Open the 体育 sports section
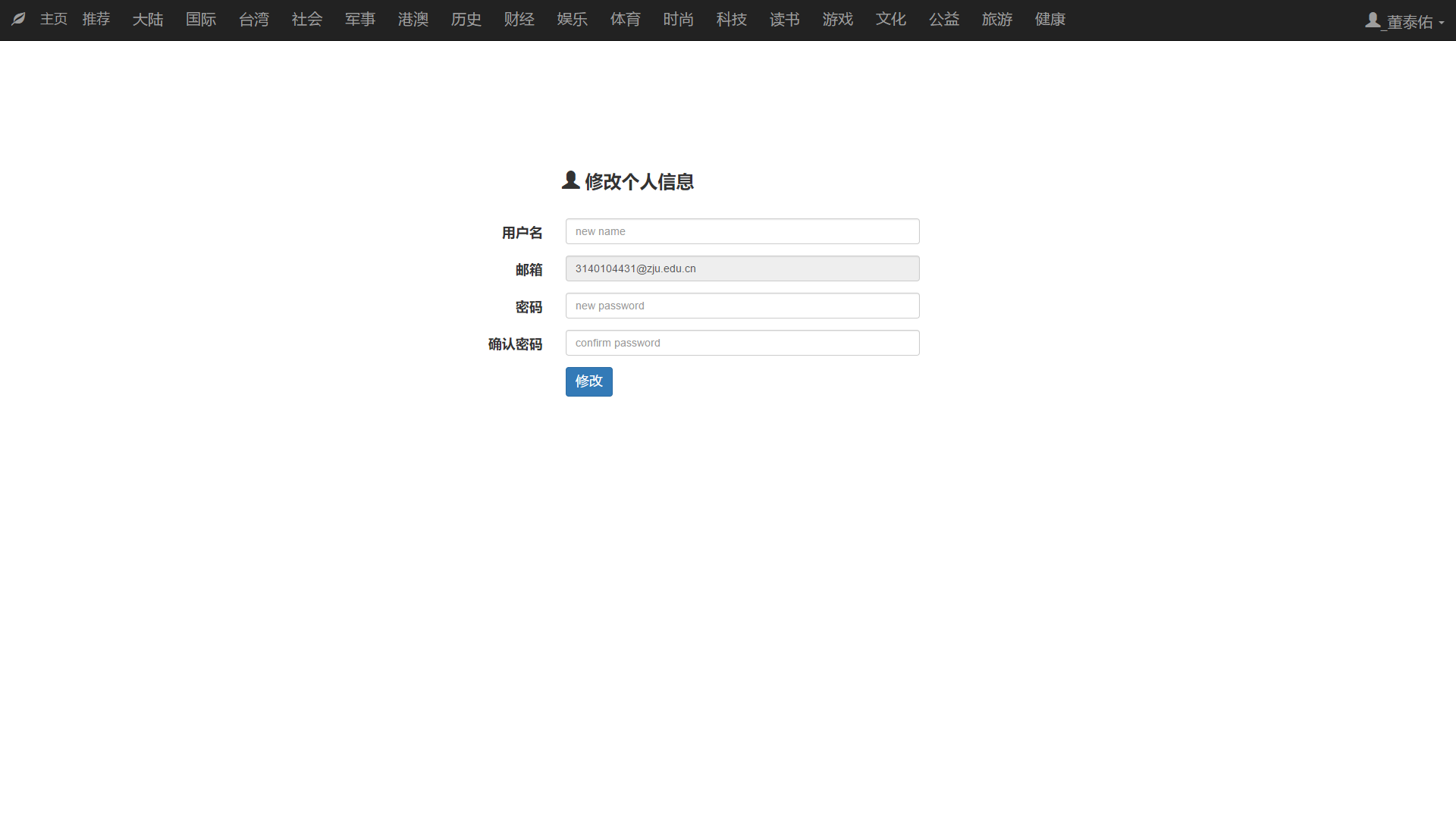Screen dimensions: 1456x819 click(626, 19)
